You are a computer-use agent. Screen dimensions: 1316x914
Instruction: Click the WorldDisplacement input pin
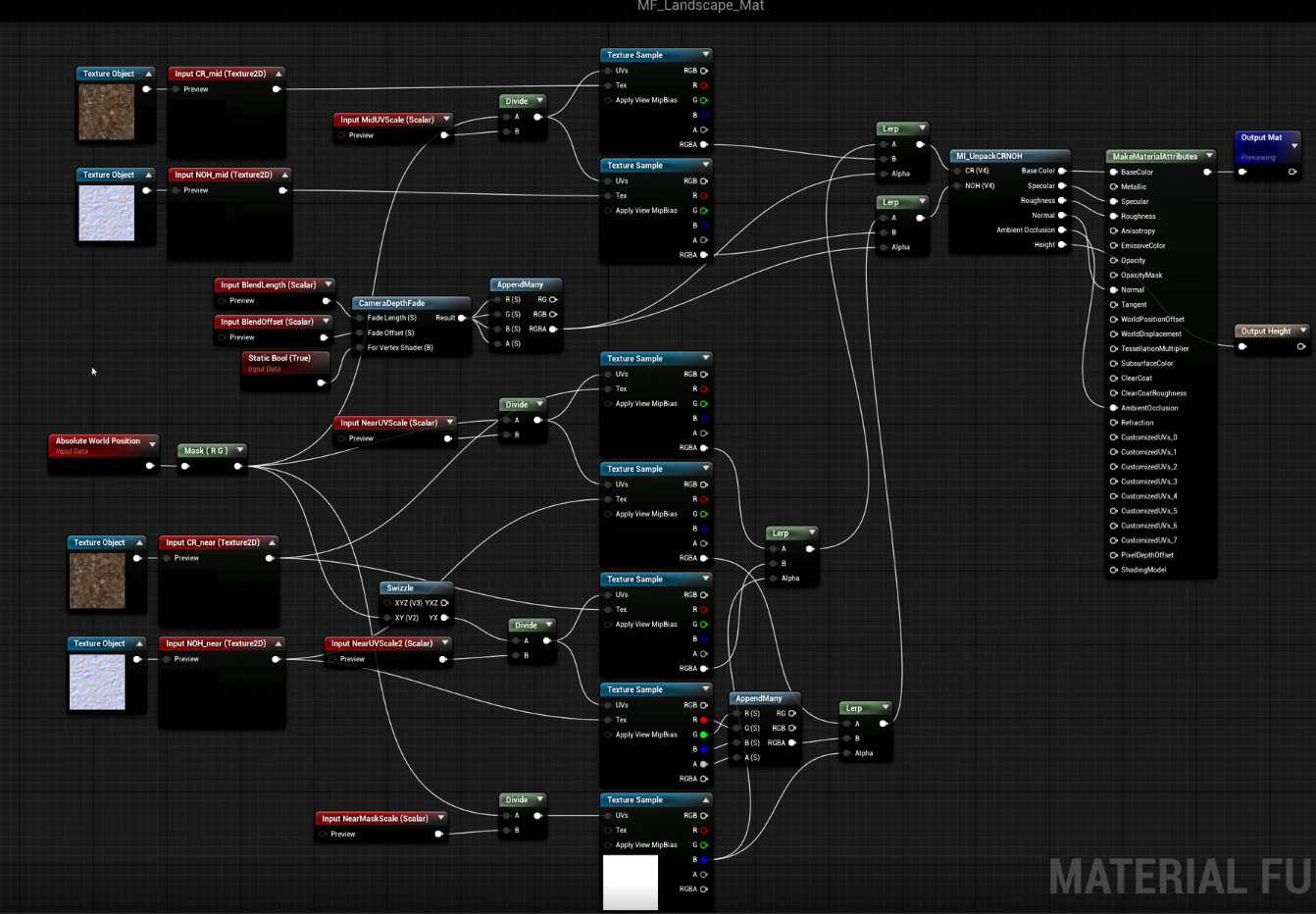coord(1114,333)
